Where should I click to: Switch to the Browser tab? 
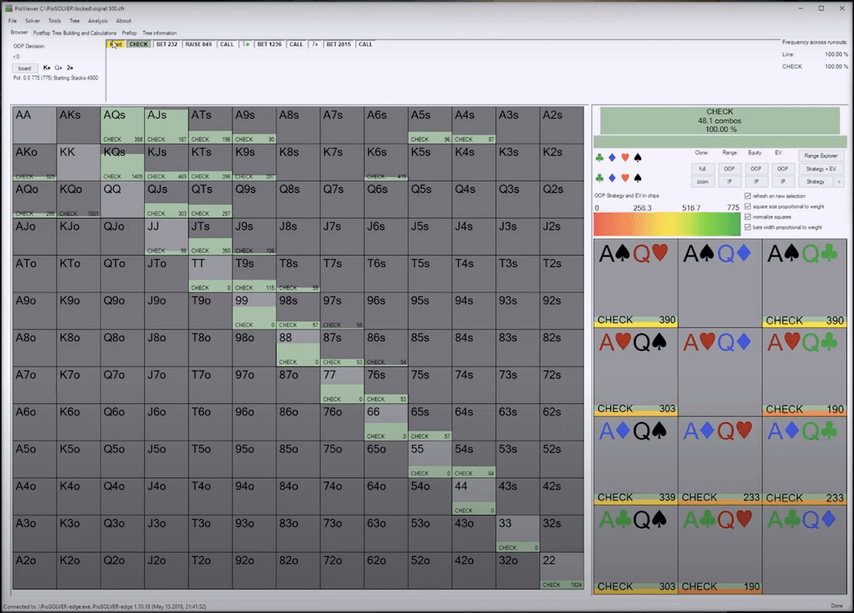pyautogui.click(x=19, y=33)
